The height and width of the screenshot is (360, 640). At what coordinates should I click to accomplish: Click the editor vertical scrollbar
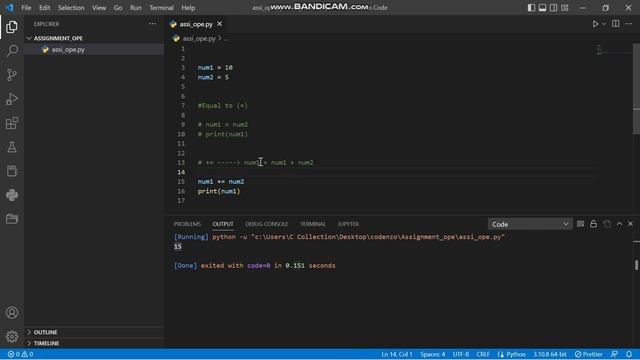(636, 89)
